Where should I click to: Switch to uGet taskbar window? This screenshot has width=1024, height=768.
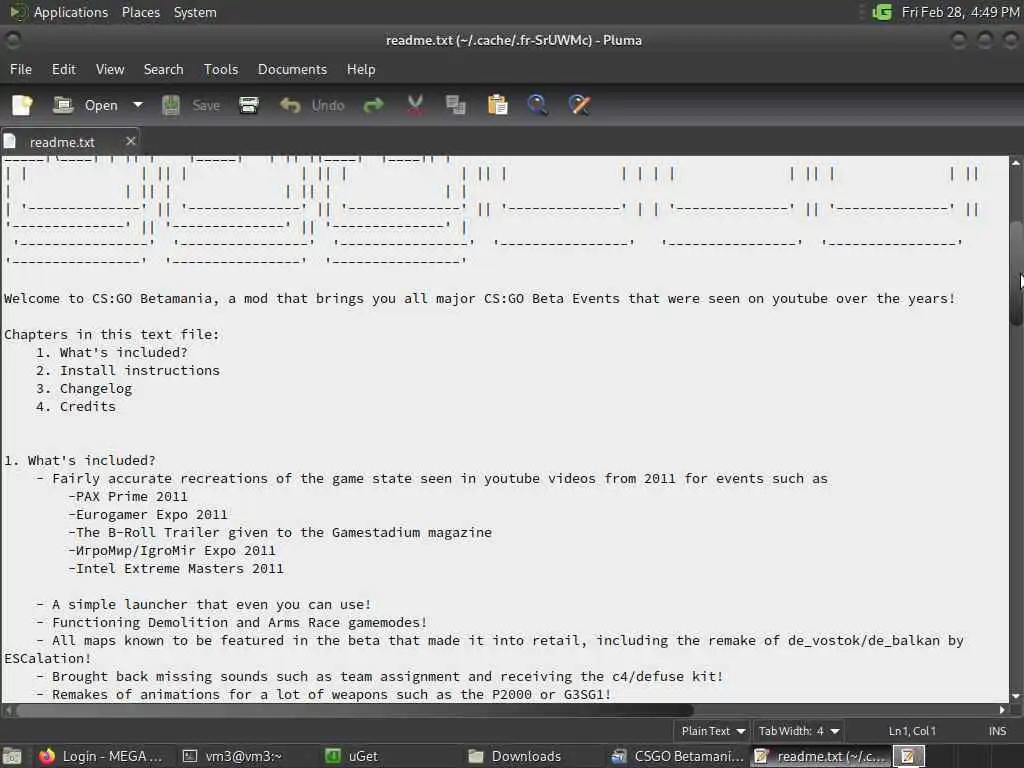tap(351, 756)
